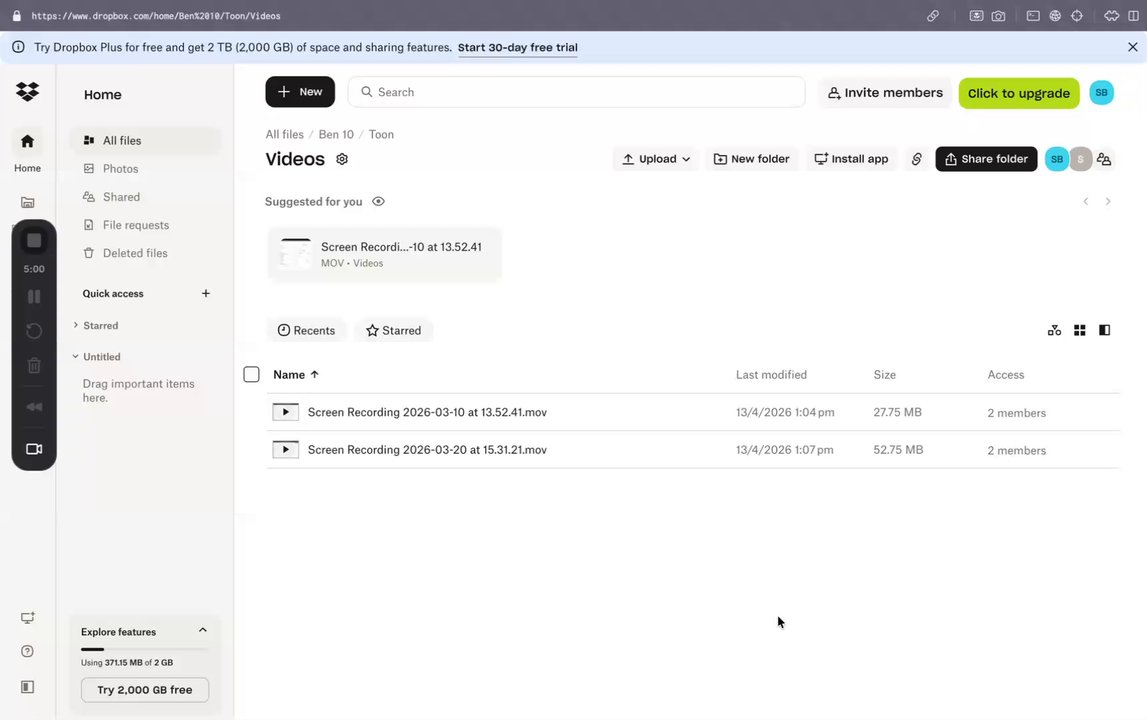Click Invite members
Image resolution: width=1147 pixels, height=720 pixels.
tap(885, 93)
